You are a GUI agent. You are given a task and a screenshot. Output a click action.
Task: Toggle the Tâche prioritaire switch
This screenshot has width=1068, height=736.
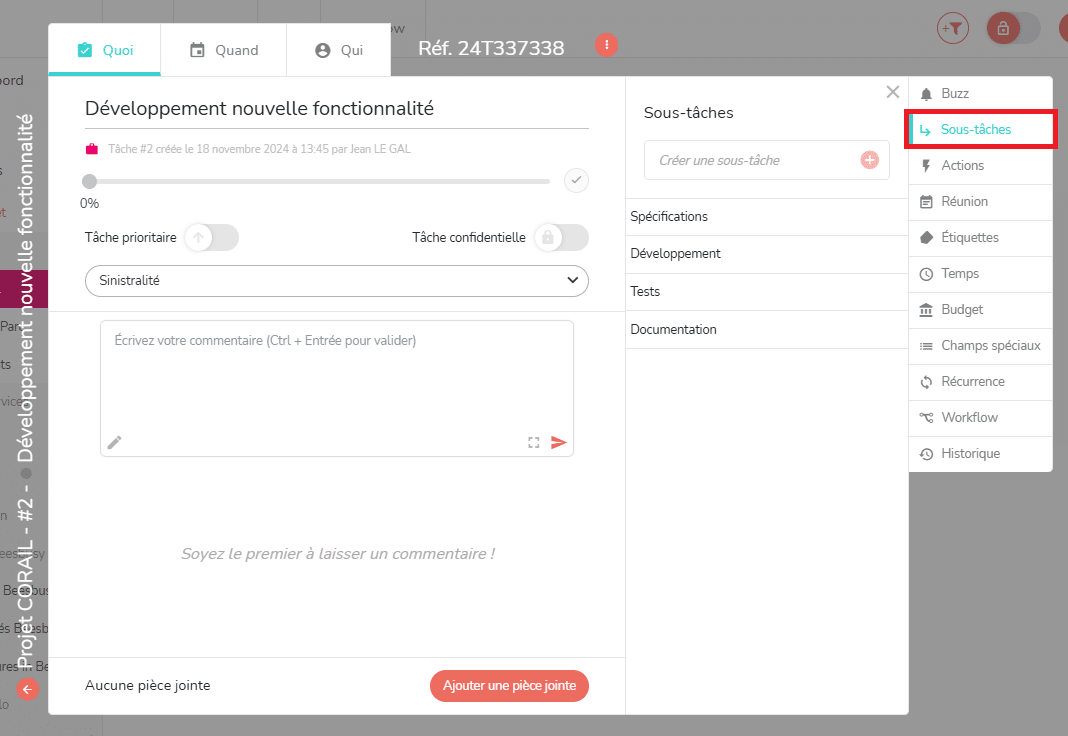(x=211, y=238)
